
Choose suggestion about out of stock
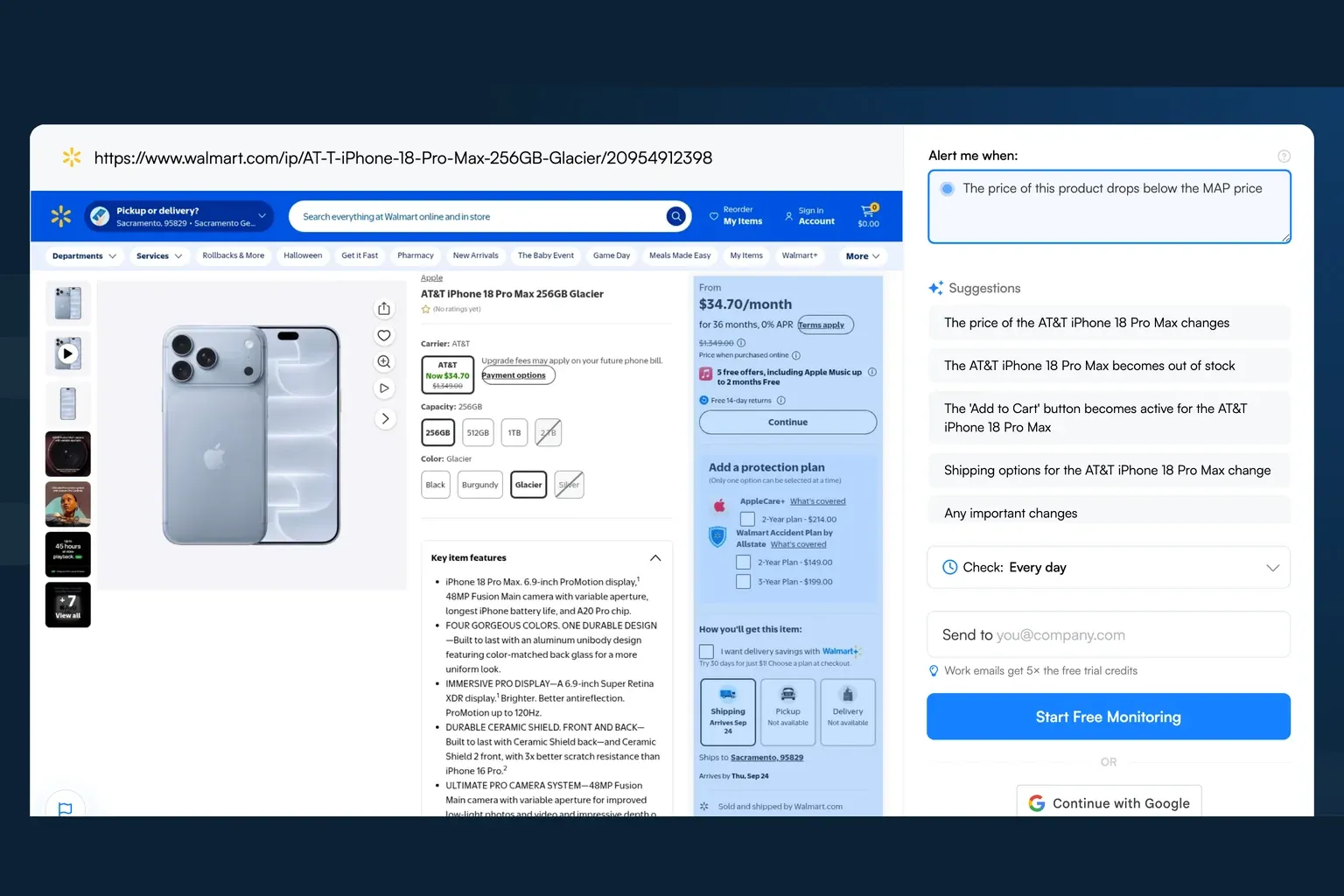(1109, 366)
